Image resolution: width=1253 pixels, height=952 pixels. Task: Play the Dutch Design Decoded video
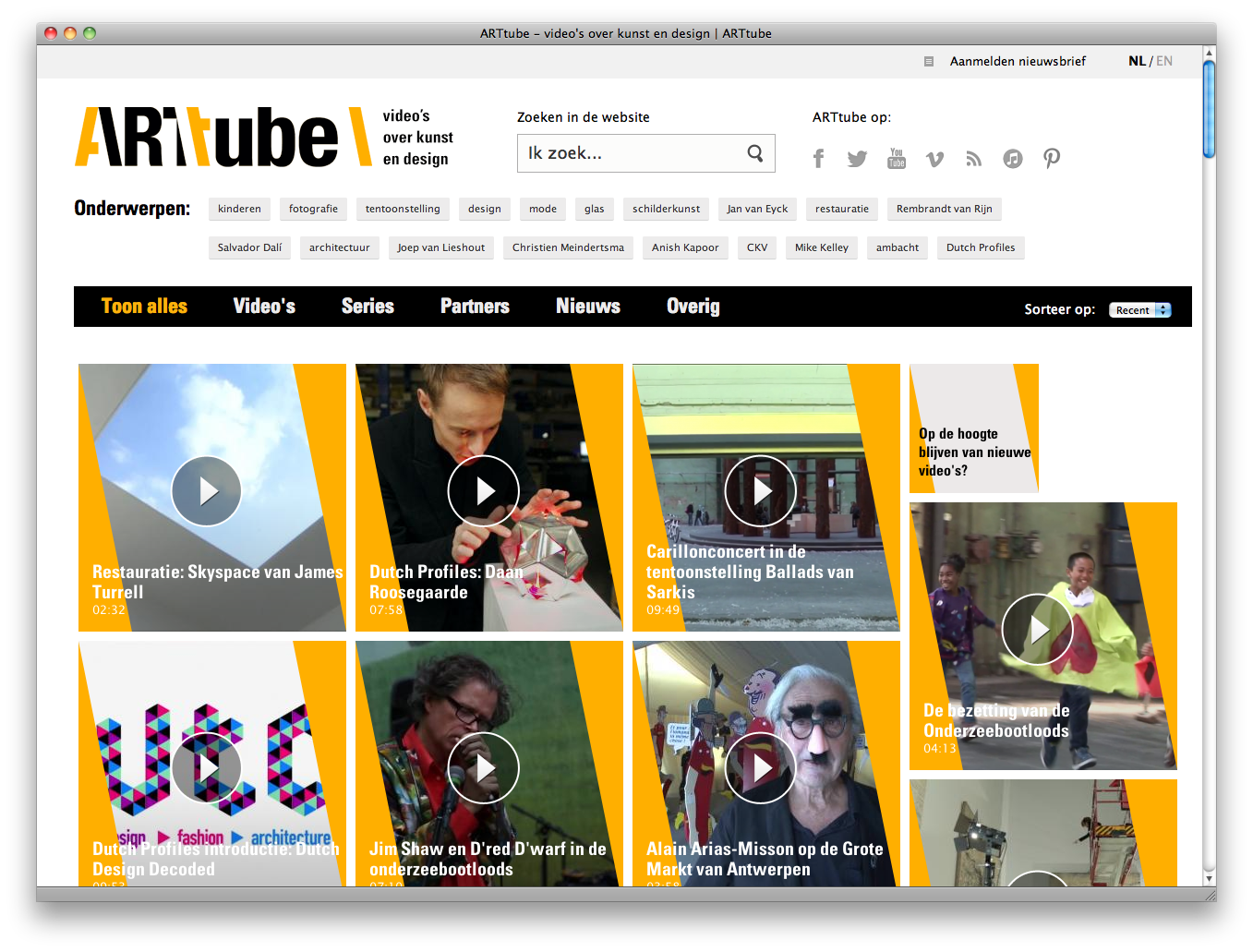click(x=207, y=768)
